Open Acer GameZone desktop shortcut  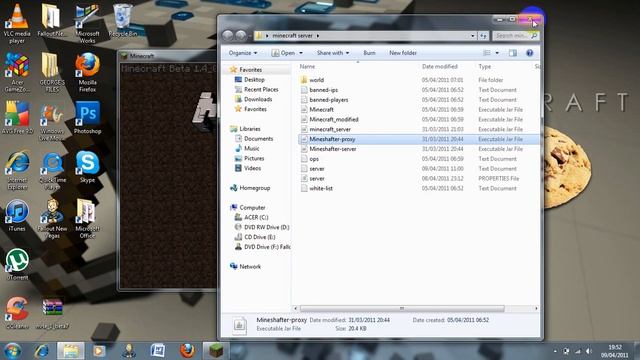(x=17, y=72)
